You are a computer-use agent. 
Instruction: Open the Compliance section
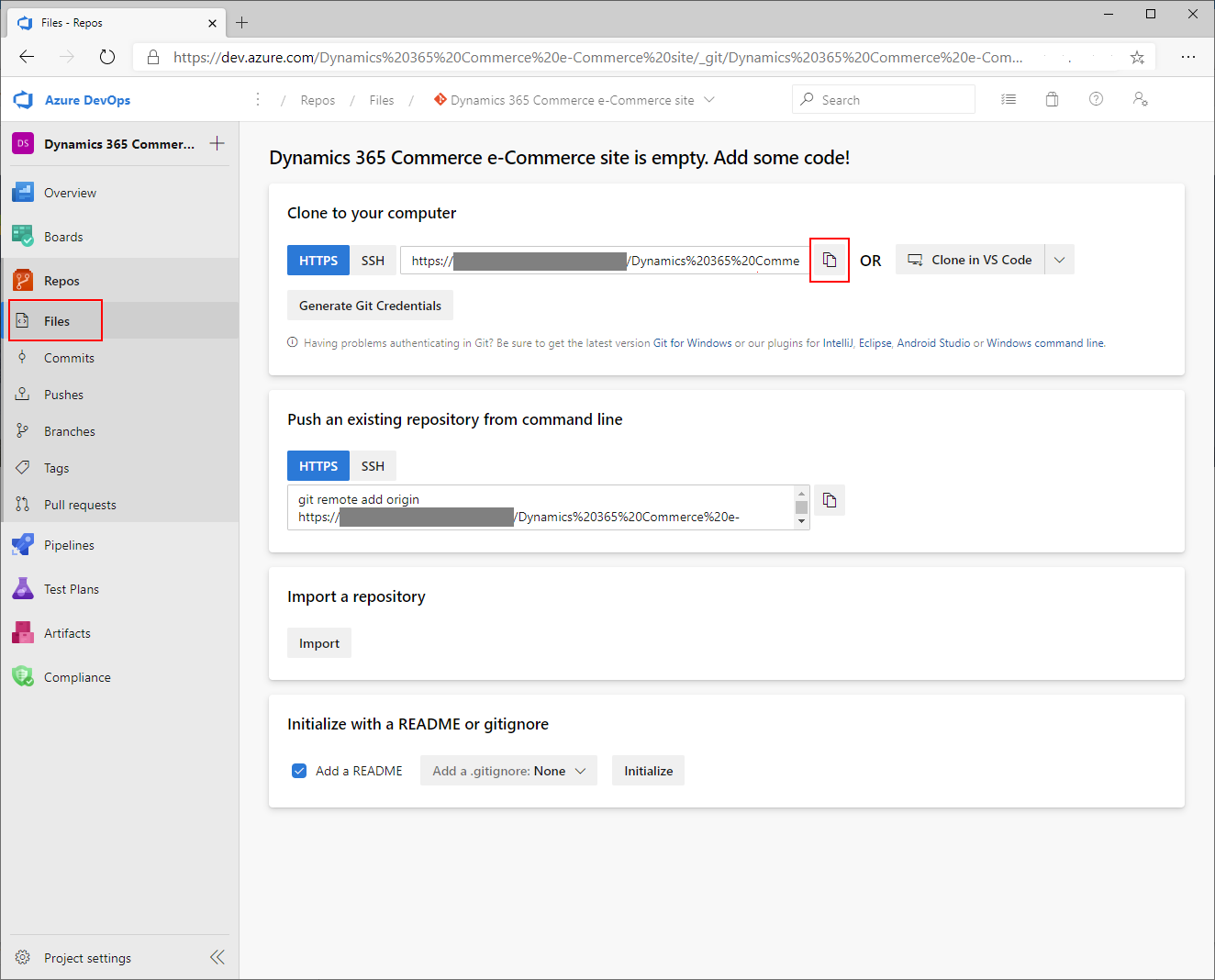pyautogui.click(x=23, y=676)
